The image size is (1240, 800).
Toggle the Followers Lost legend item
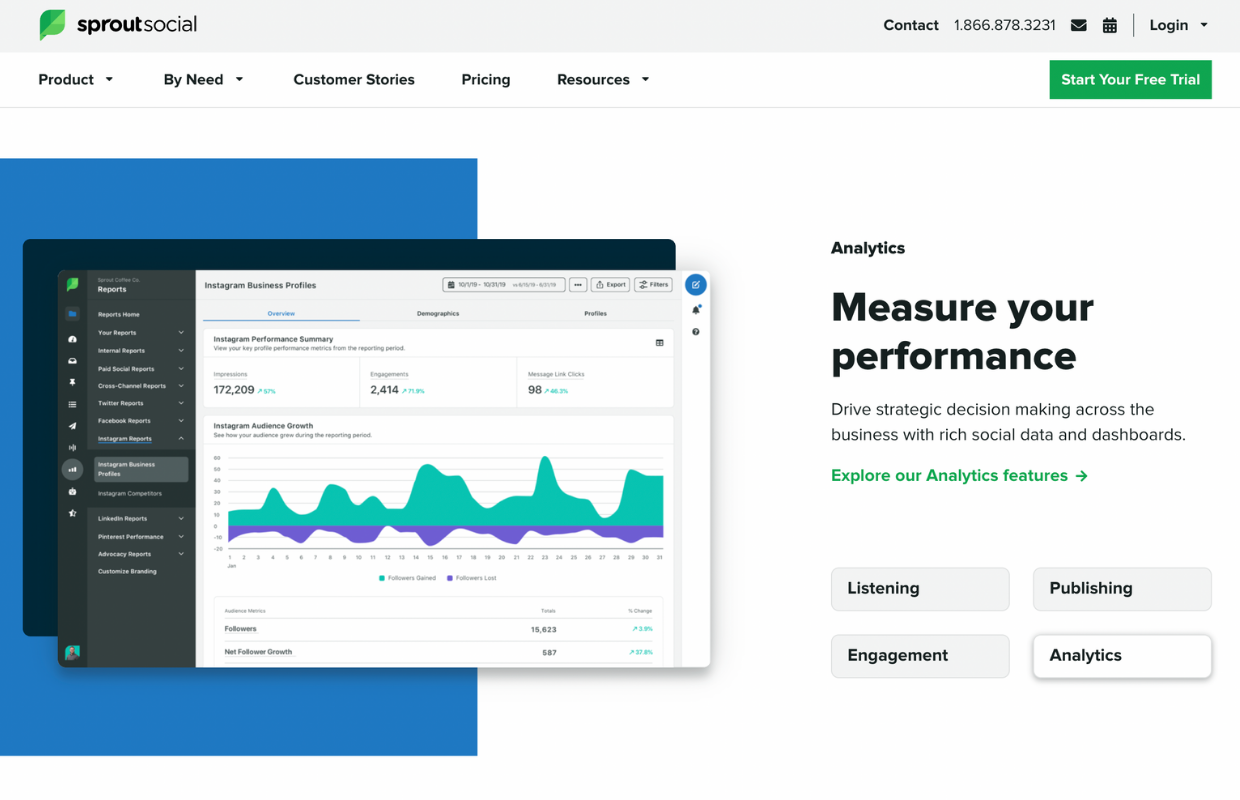(472, 578)
